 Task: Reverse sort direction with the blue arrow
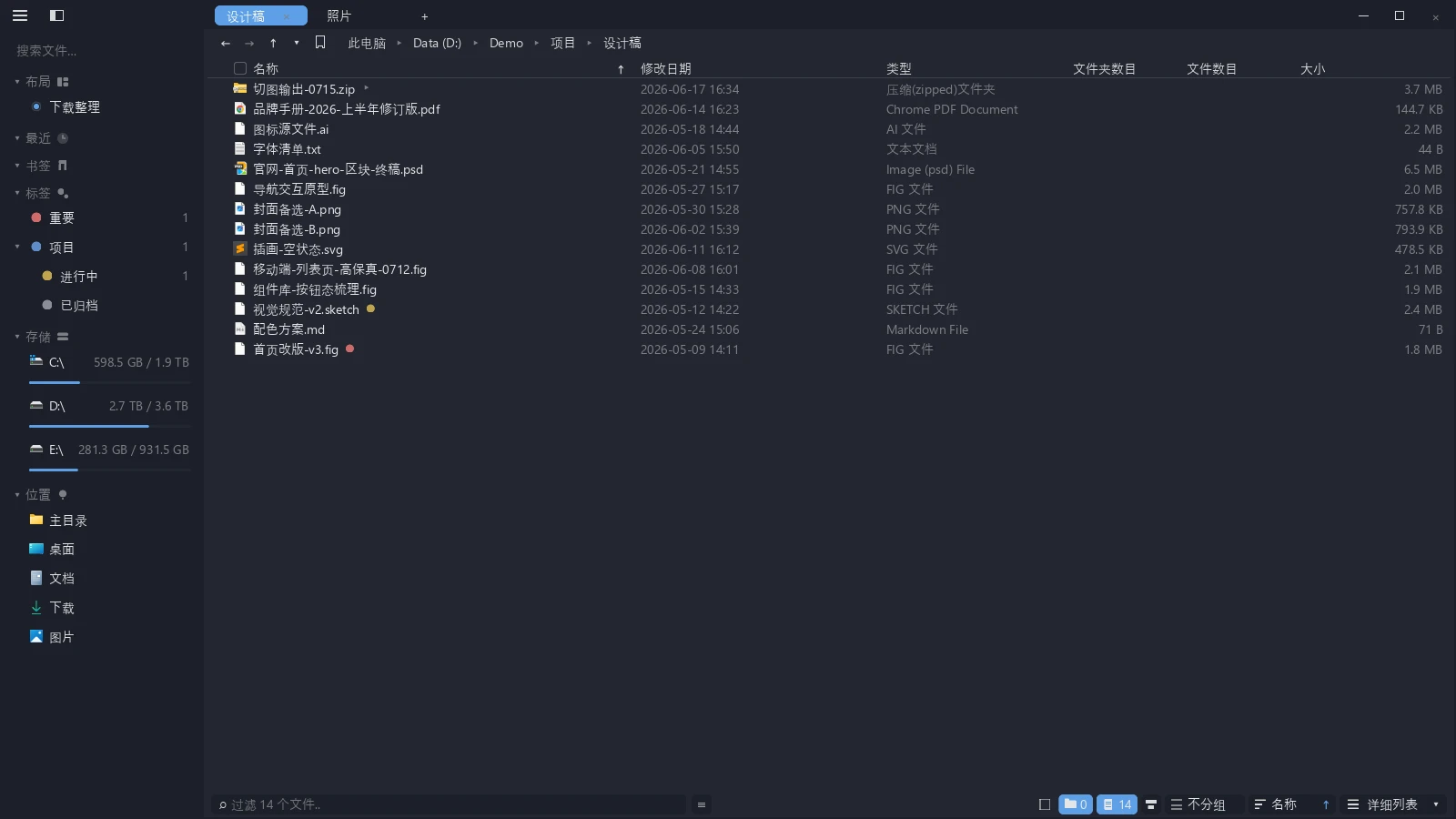tap(1326, 804)
